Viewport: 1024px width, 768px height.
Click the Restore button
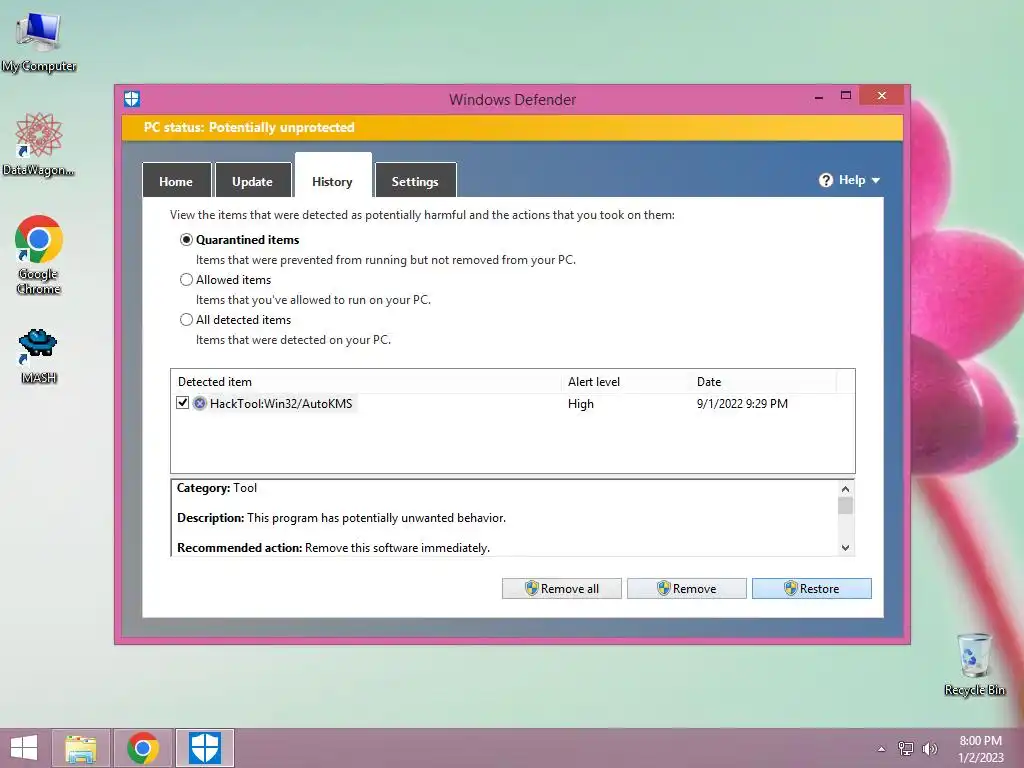pos(812,588)
